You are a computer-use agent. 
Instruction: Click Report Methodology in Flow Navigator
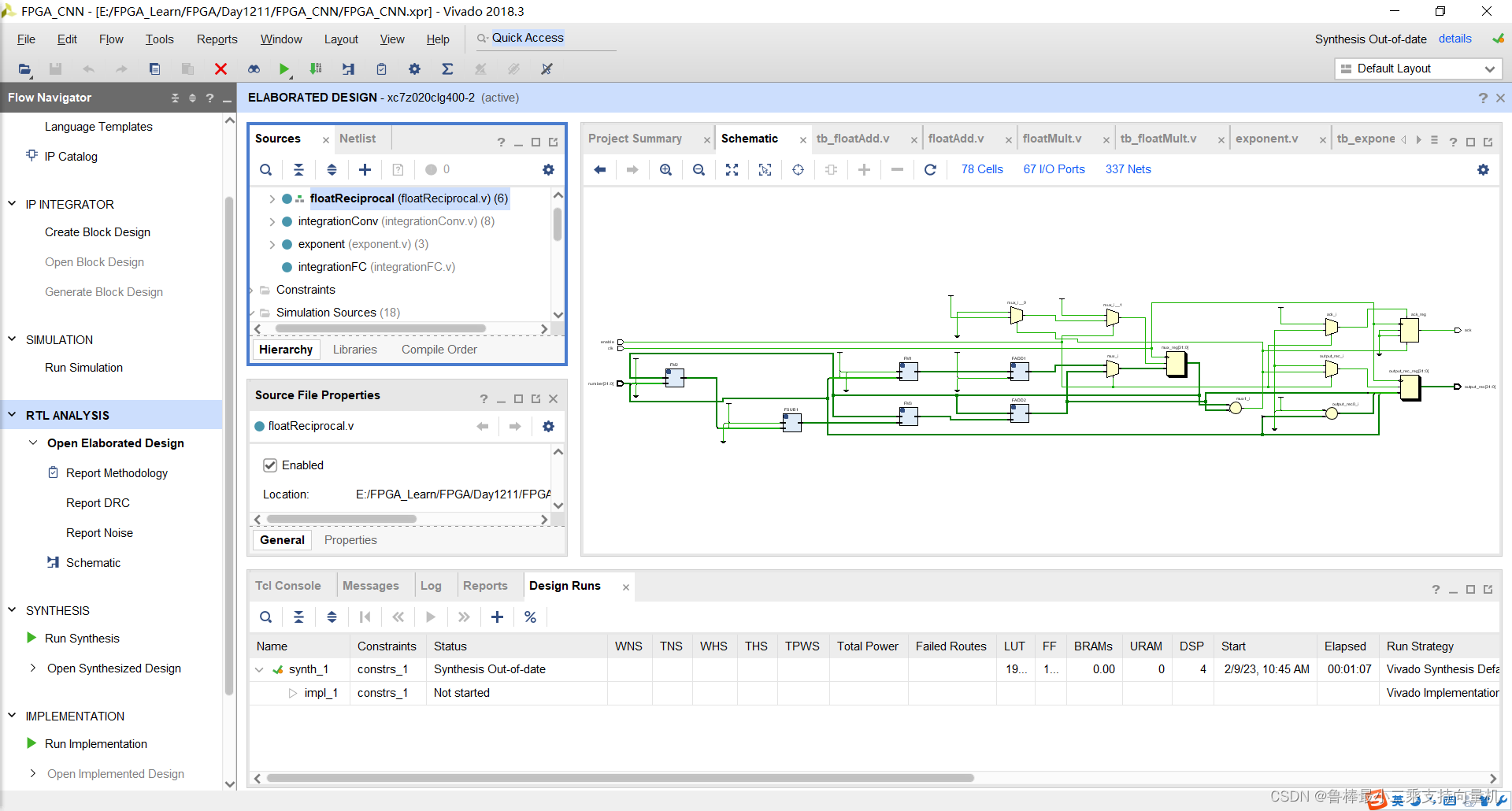tap(117, 473)
